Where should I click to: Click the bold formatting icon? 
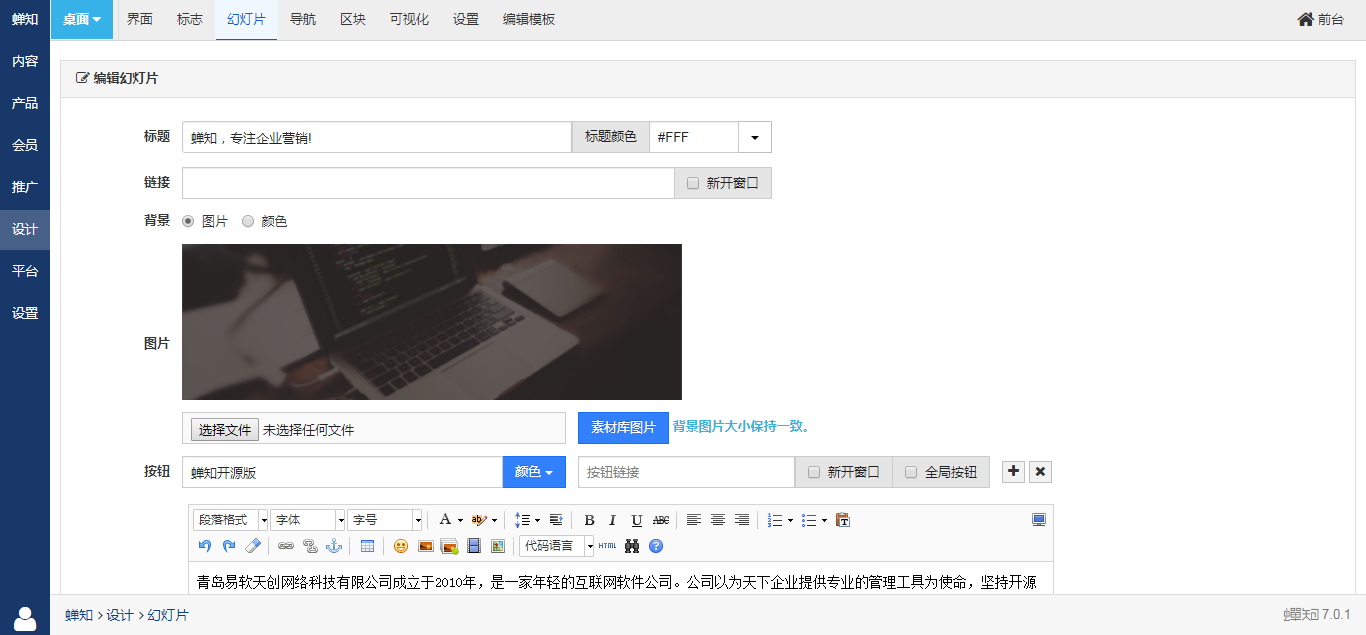click(589, 520)
